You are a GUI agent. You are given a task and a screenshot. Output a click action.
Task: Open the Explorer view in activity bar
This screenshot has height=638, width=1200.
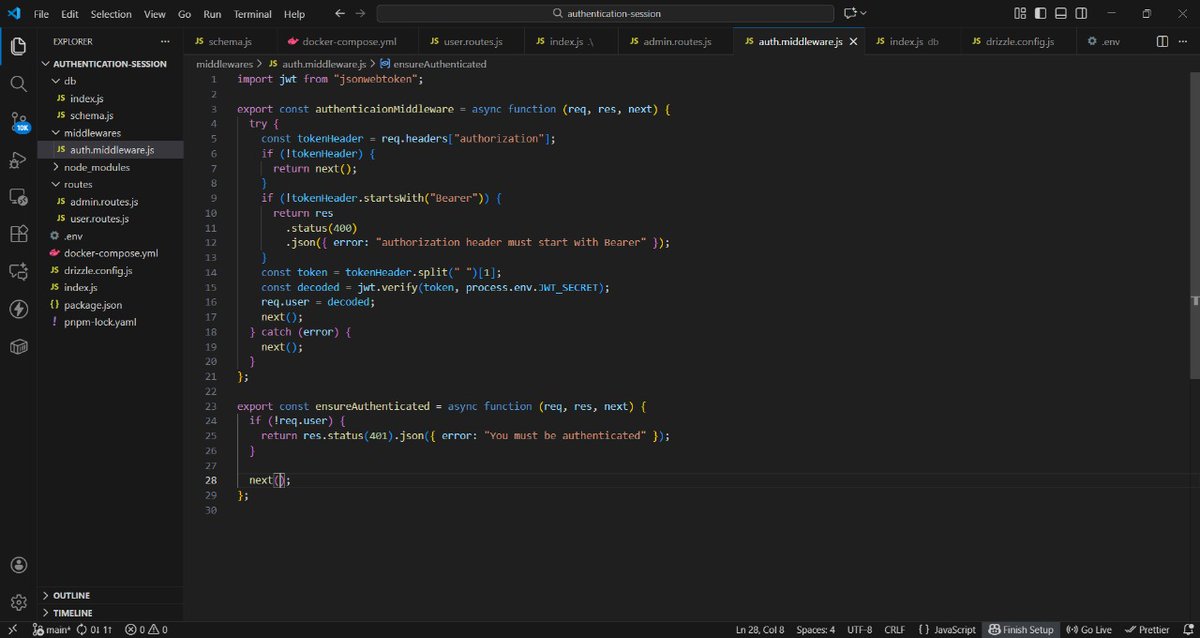[x=18, y=46]
